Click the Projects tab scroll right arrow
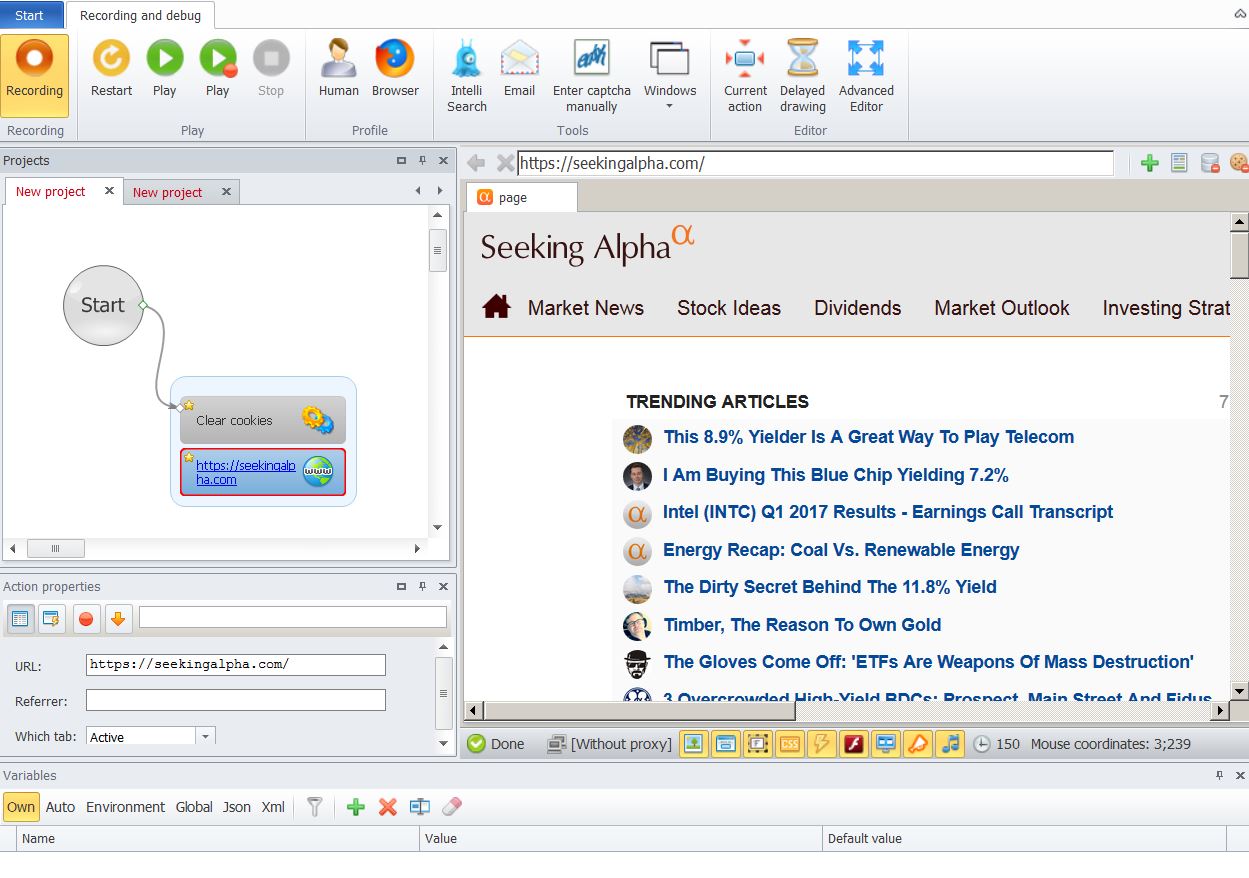The height and width of the screenshot is (878, 1249). 439,191
